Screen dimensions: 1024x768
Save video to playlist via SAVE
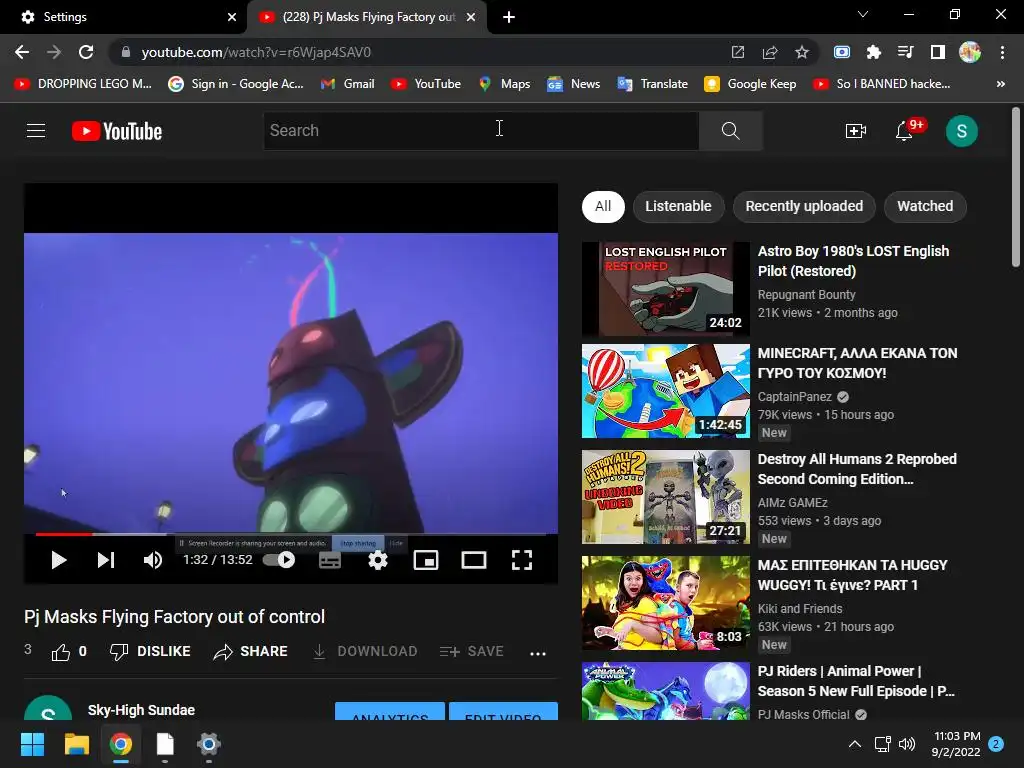(472, 651)
